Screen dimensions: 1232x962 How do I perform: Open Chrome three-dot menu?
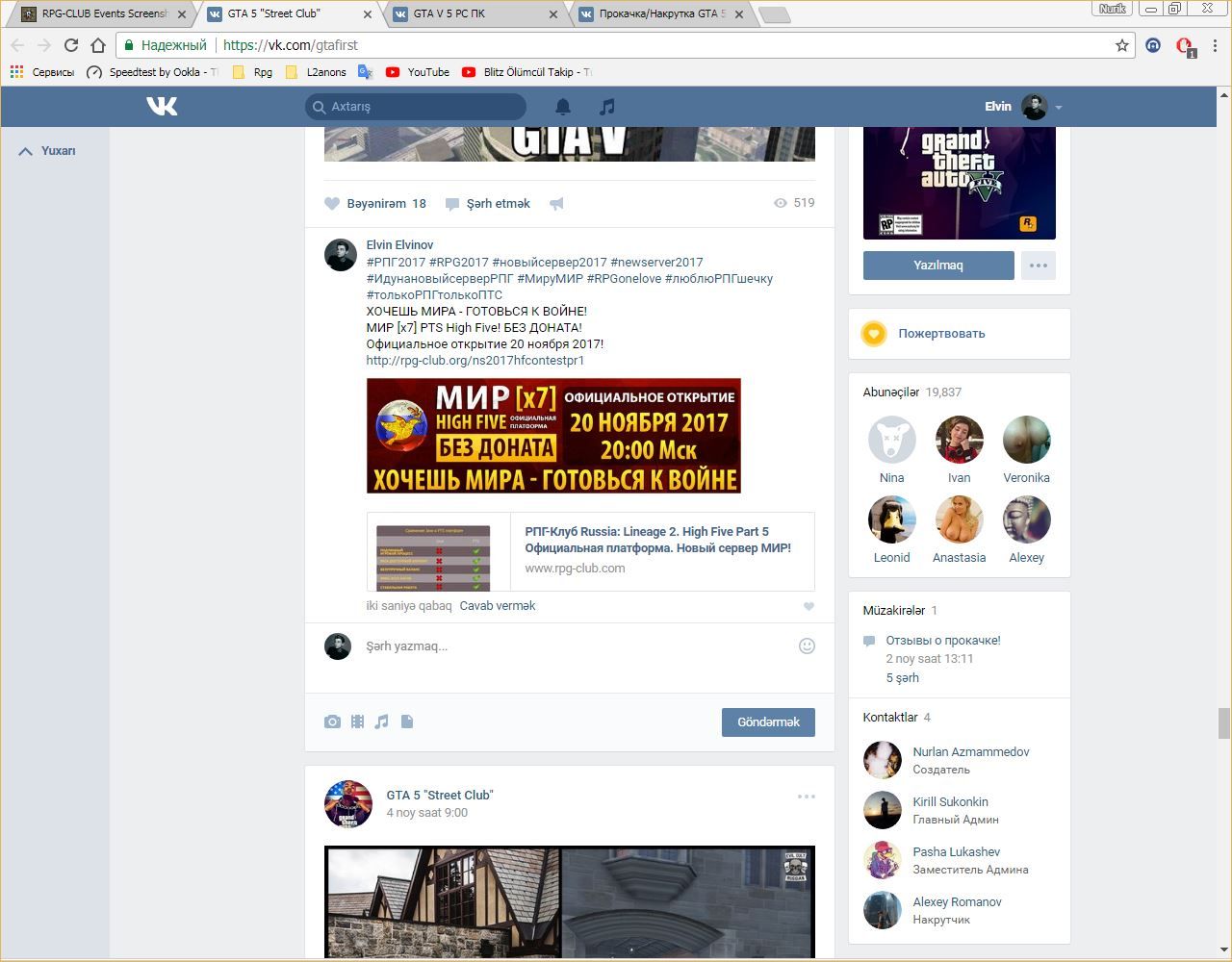pos(1216,45)
